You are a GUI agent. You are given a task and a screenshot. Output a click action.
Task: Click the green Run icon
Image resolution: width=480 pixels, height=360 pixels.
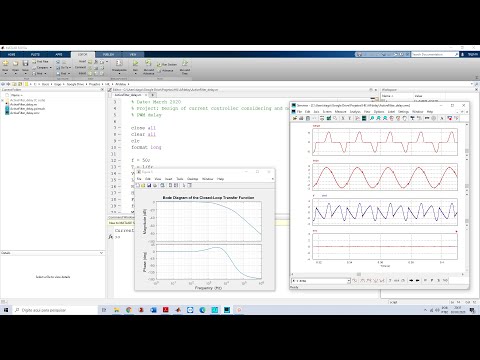point(135,63)
